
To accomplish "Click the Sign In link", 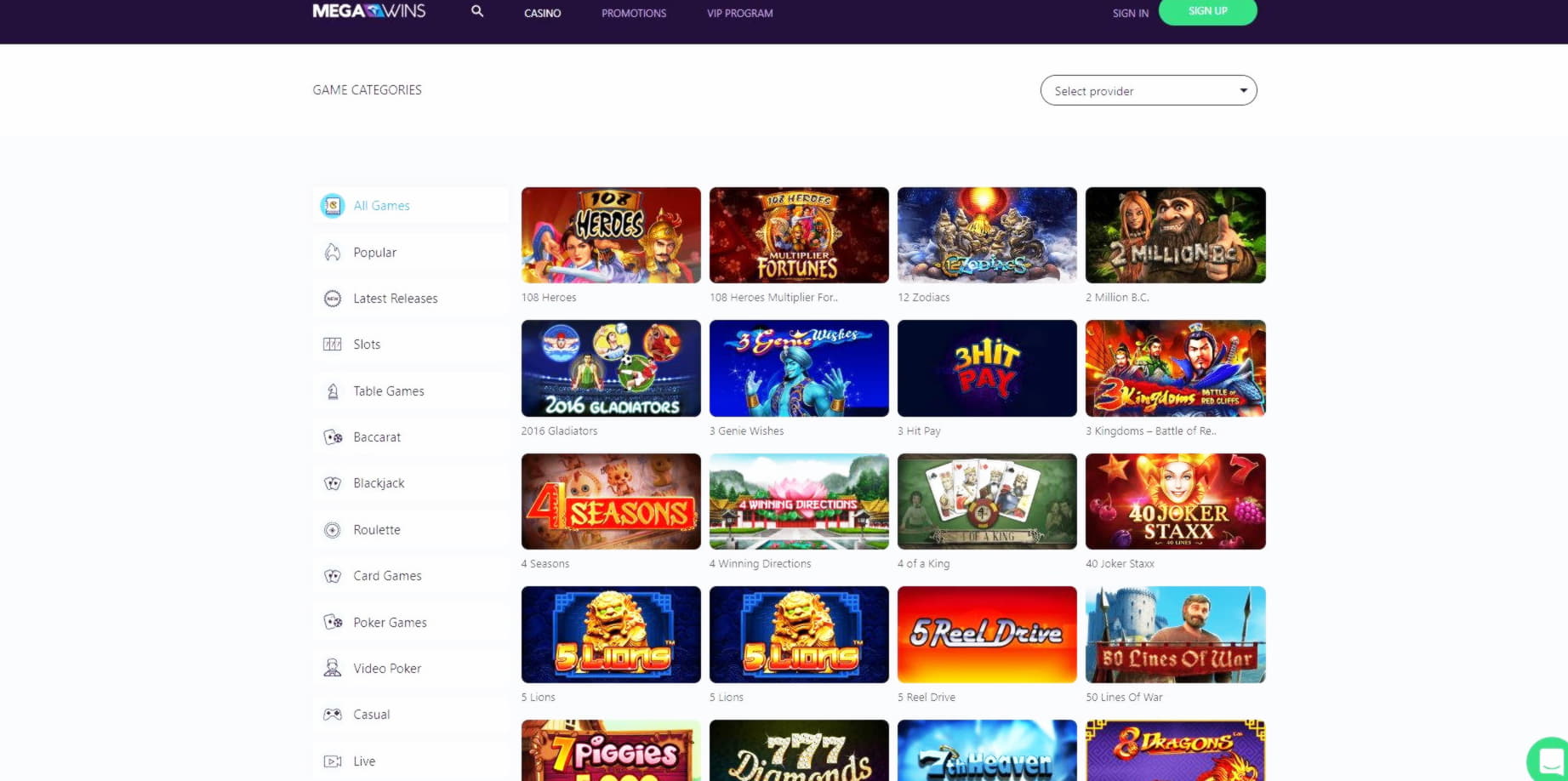I will coord(1131,13).
